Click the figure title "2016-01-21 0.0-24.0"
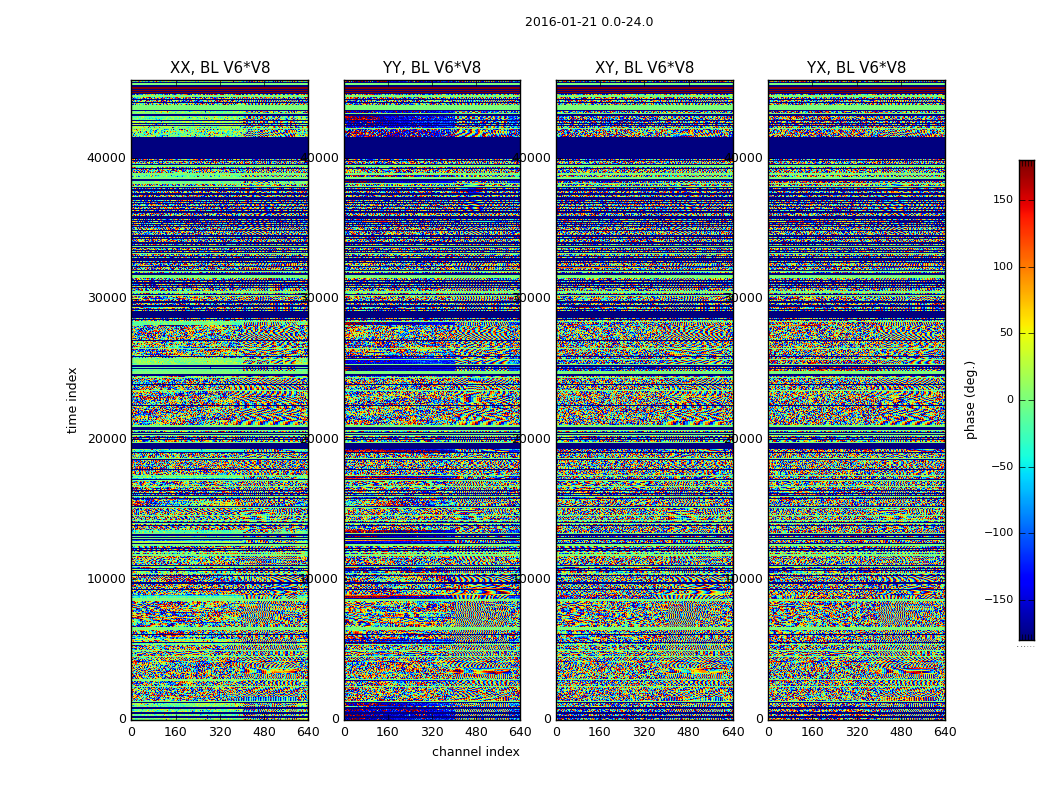 589,22
